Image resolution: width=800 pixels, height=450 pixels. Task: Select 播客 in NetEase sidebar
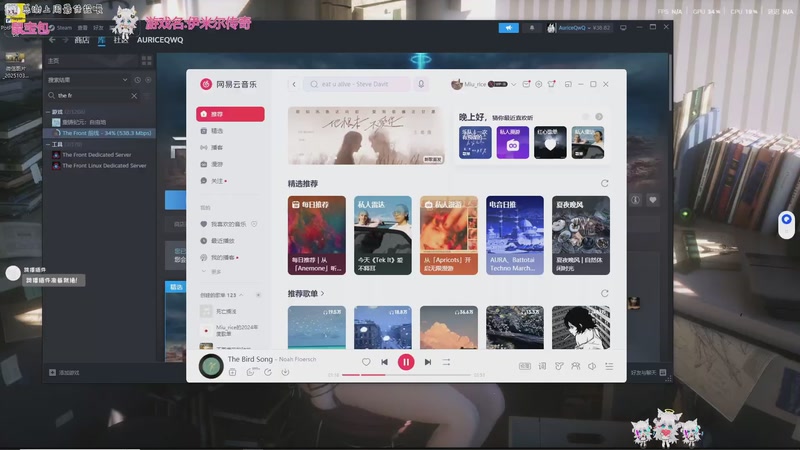pos(230,147)
